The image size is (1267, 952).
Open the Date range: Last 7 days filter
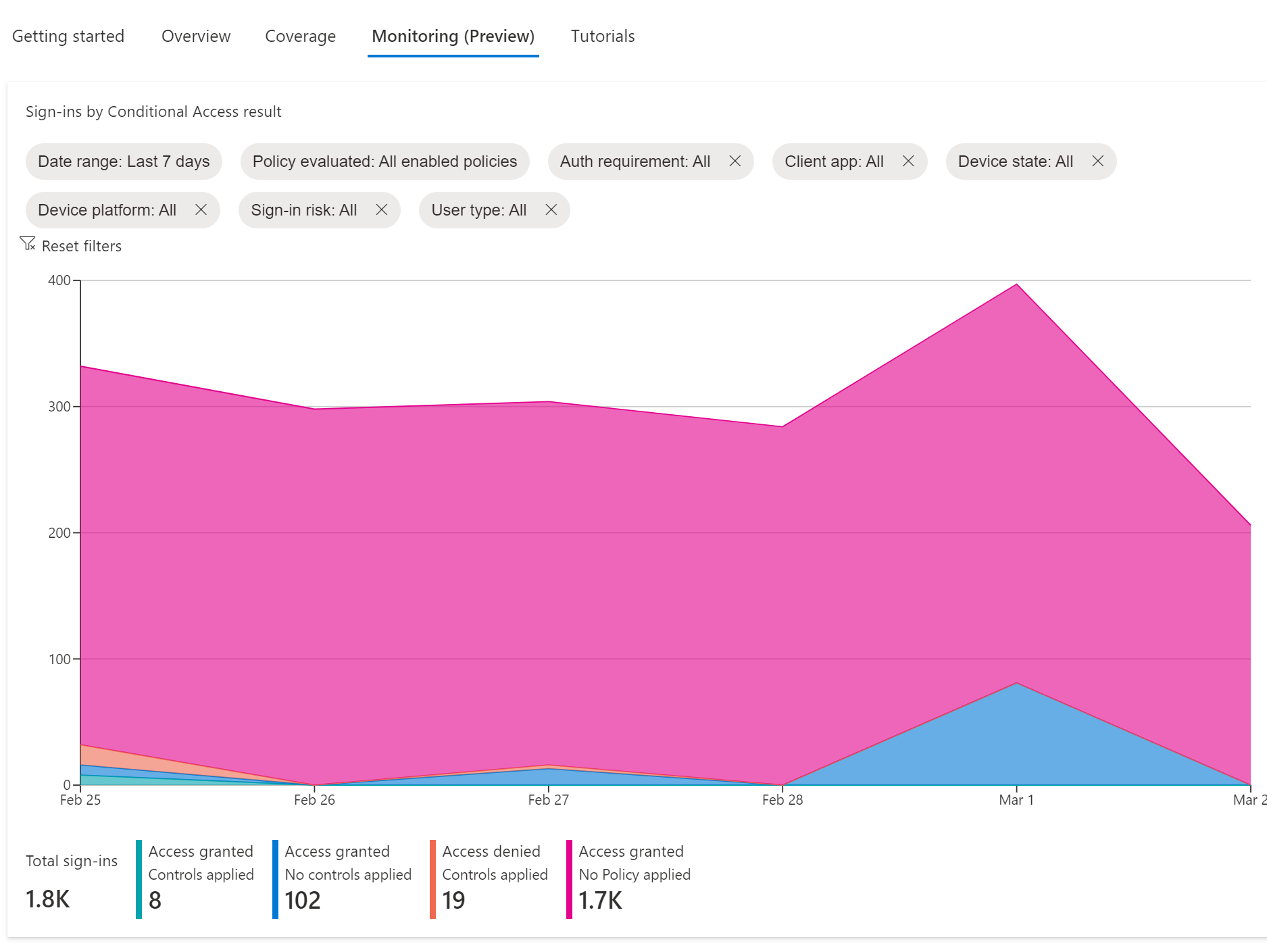pos(124,161)
